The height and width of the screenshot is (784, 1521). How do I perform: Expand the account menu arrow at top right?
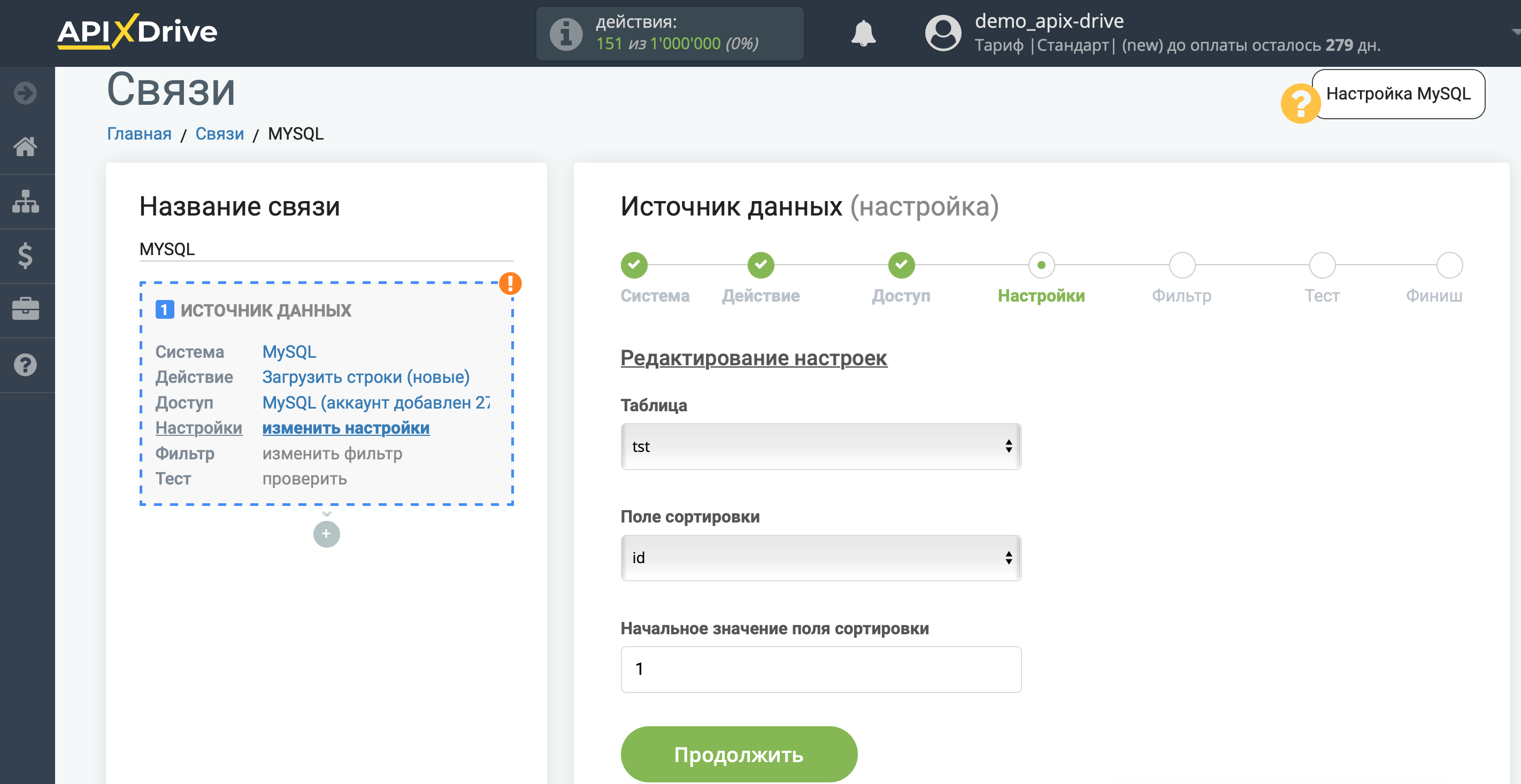[x=1515, y=32]
